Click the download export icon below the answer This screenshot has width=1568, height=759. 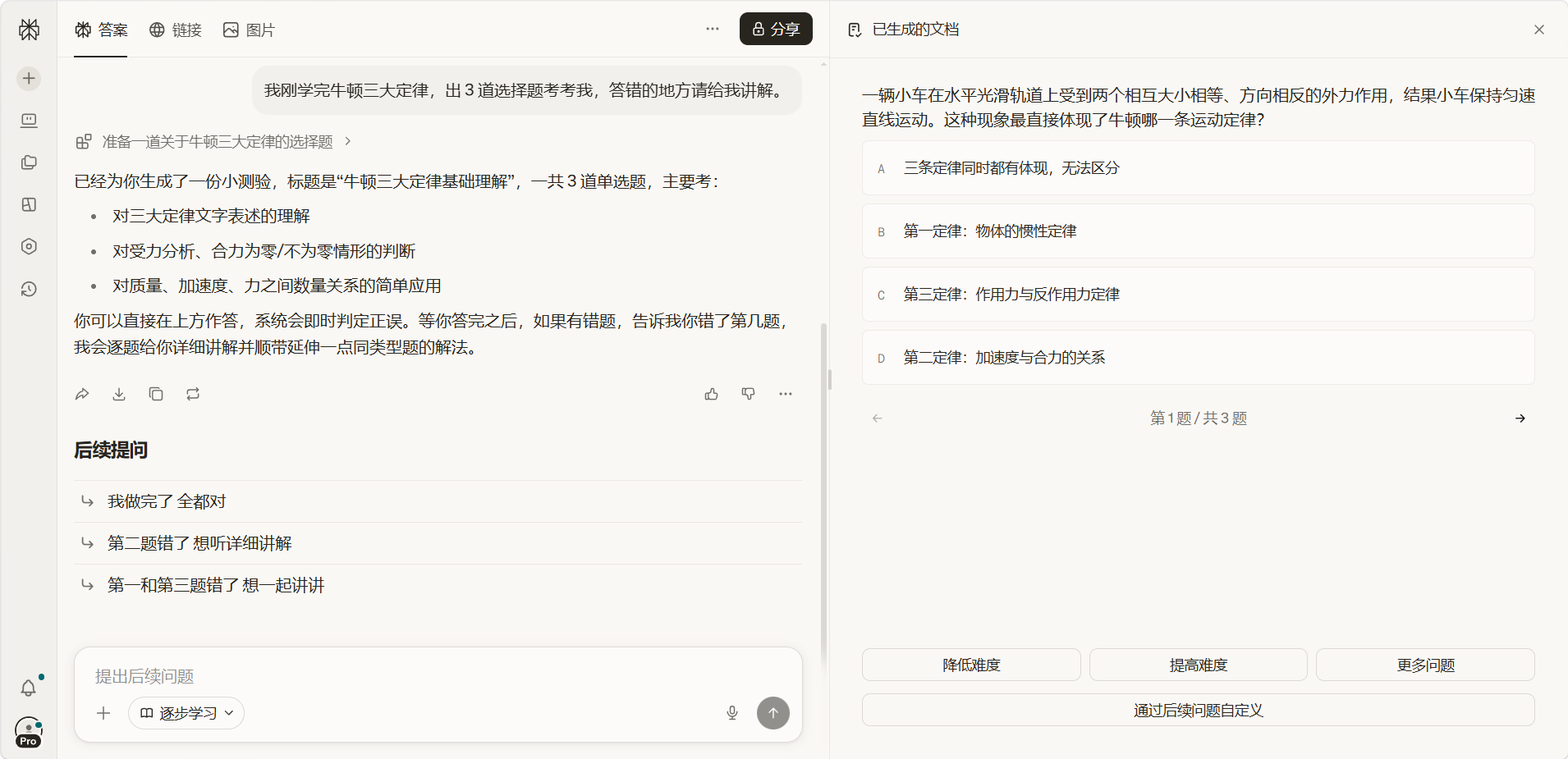(119, 394)
